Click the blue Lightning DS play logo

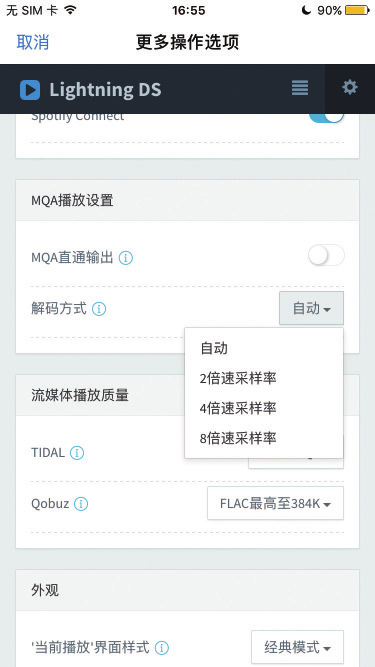pos(30,90)
